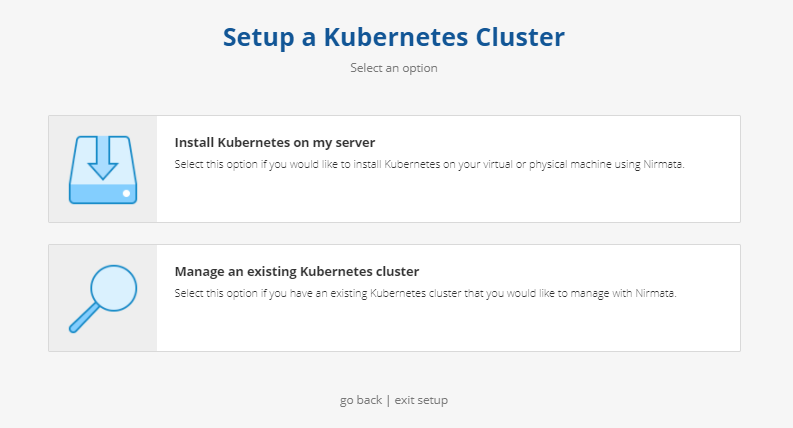This screenshot has height=428, width=793.
Task: Click the "Select an option" subtitle
Action: (394, 68)
